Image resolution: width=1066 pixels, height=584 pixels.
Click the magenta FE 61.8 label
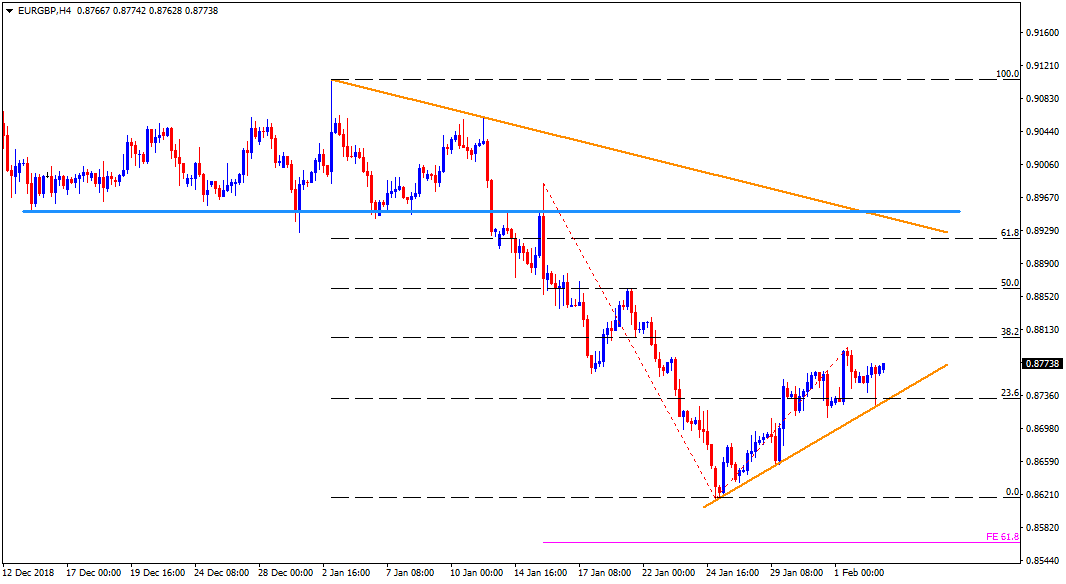[1002, 537]
